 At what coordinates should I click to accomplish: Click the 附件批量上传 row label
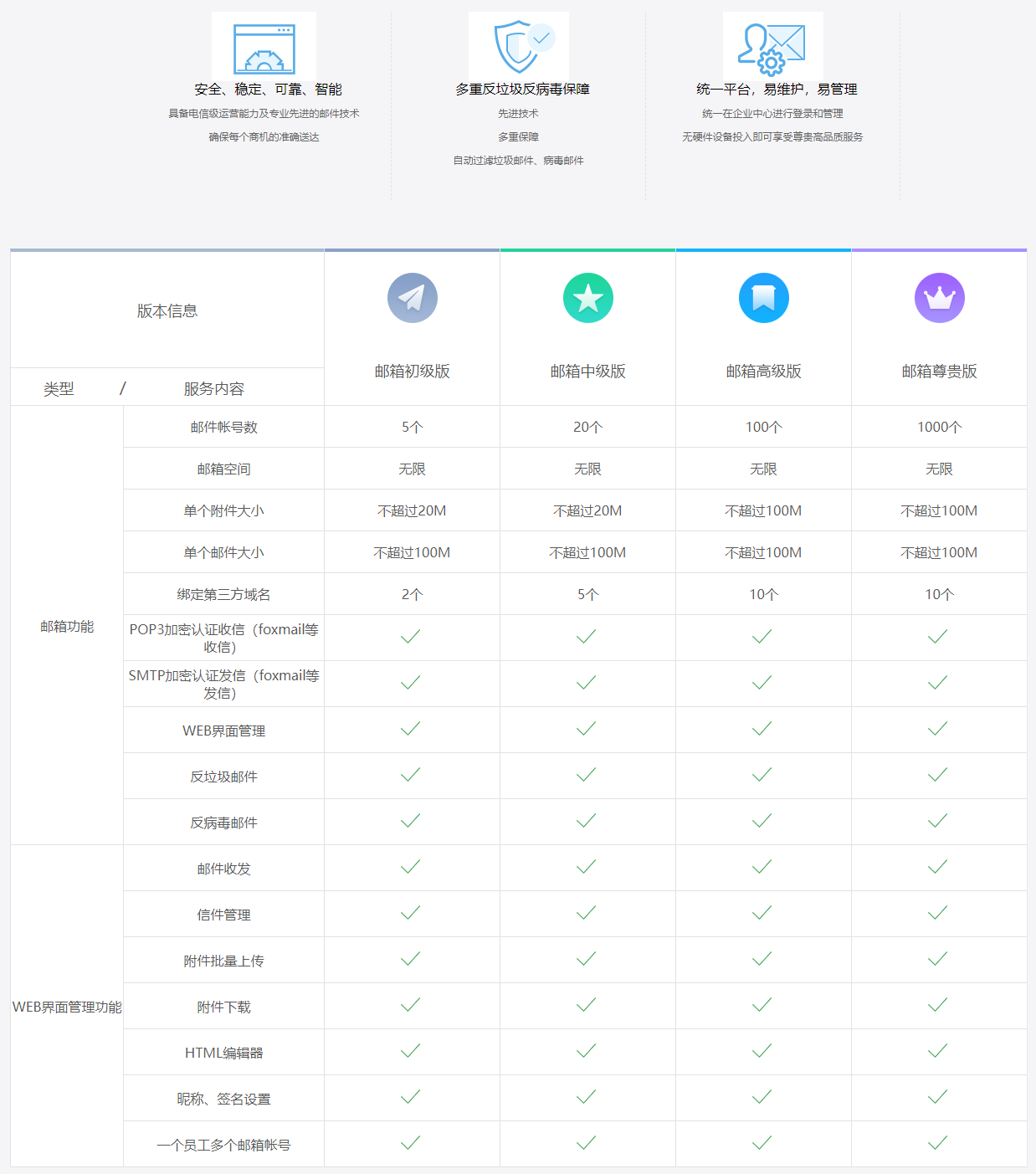pyautogui.click(x=223, y=961)
